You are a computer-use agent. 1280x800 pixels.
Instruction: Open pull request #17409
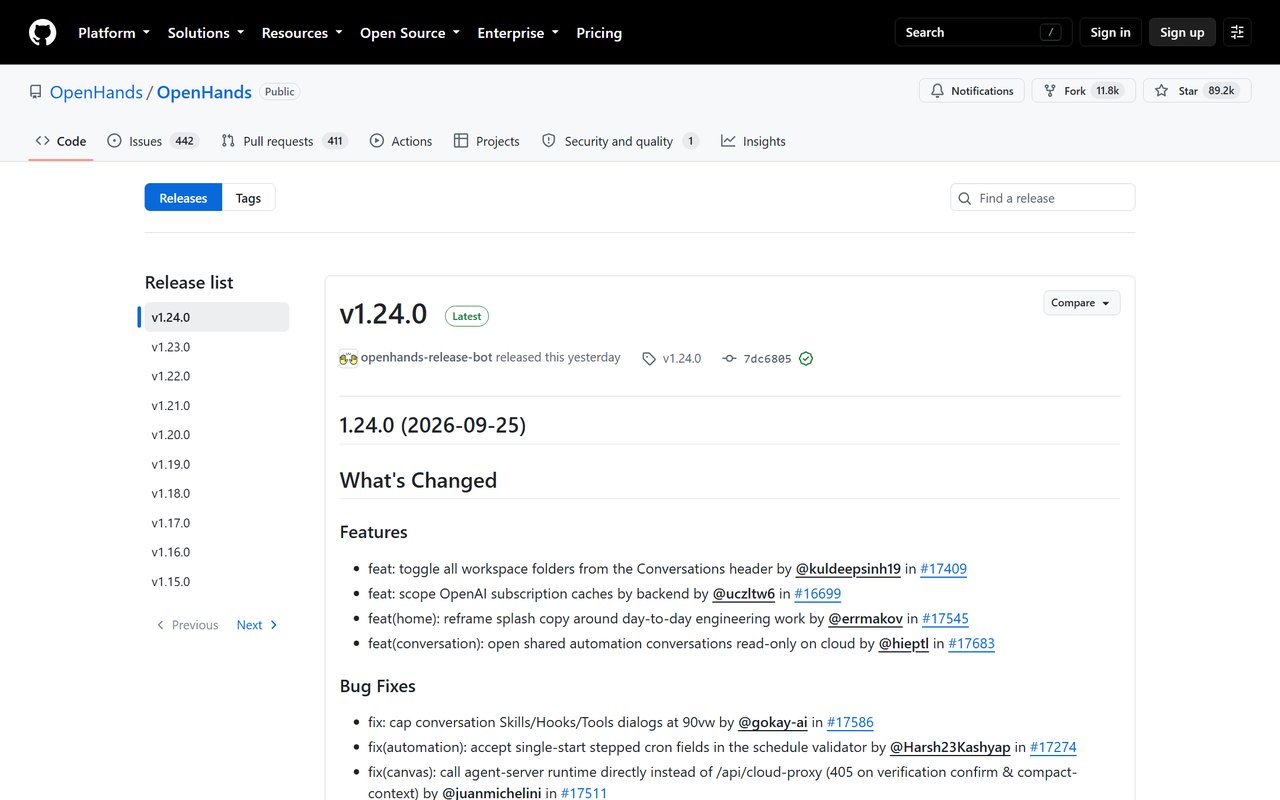pos(943,569)
